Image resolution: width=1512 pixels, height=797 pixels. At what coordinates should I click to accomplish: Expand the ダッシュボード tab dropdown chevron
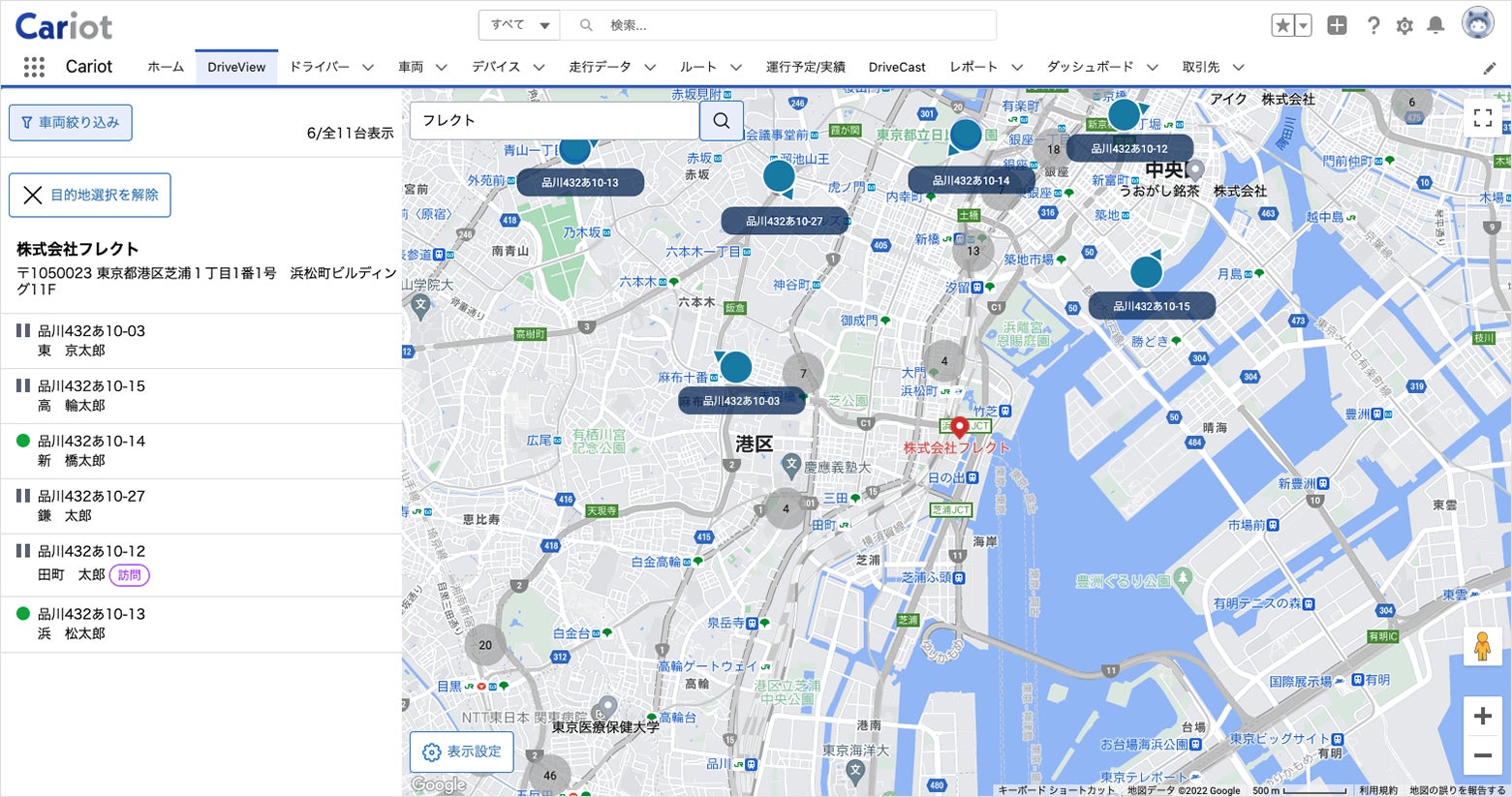point(1153,68)
